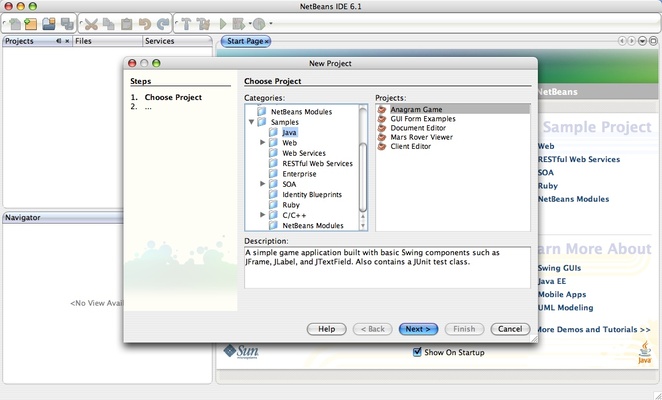
Task: Click the < Back button
Action: pyautogui.click(x=372, y=329)
